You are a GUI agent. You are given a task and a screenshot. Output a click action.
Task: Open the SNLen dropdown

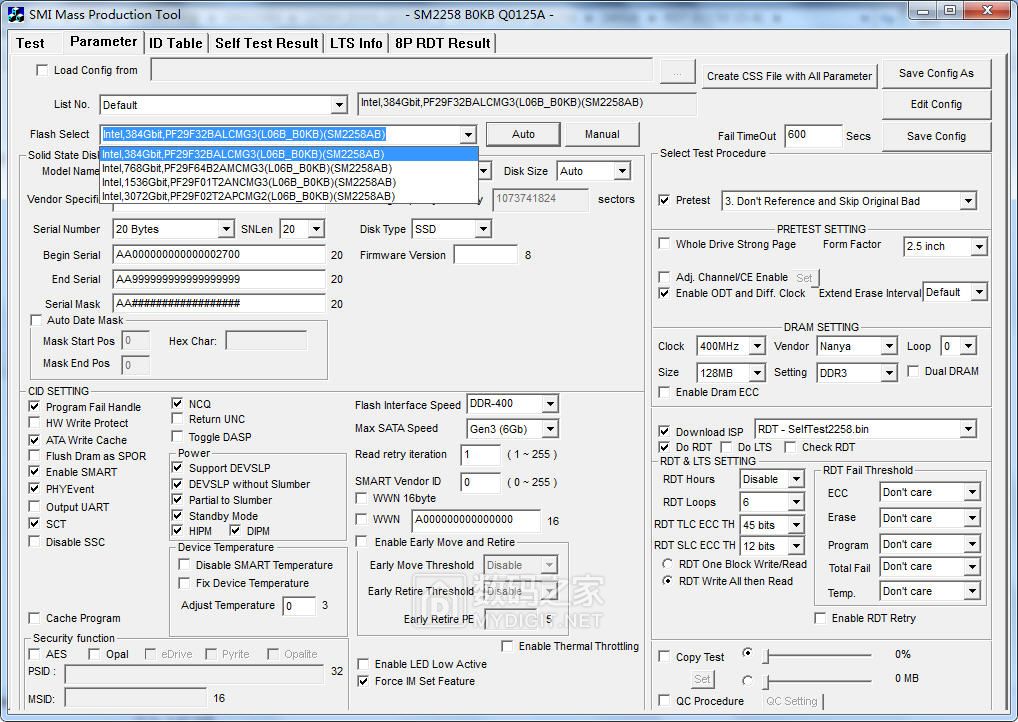pyautogui.click(x=316, y=229)
